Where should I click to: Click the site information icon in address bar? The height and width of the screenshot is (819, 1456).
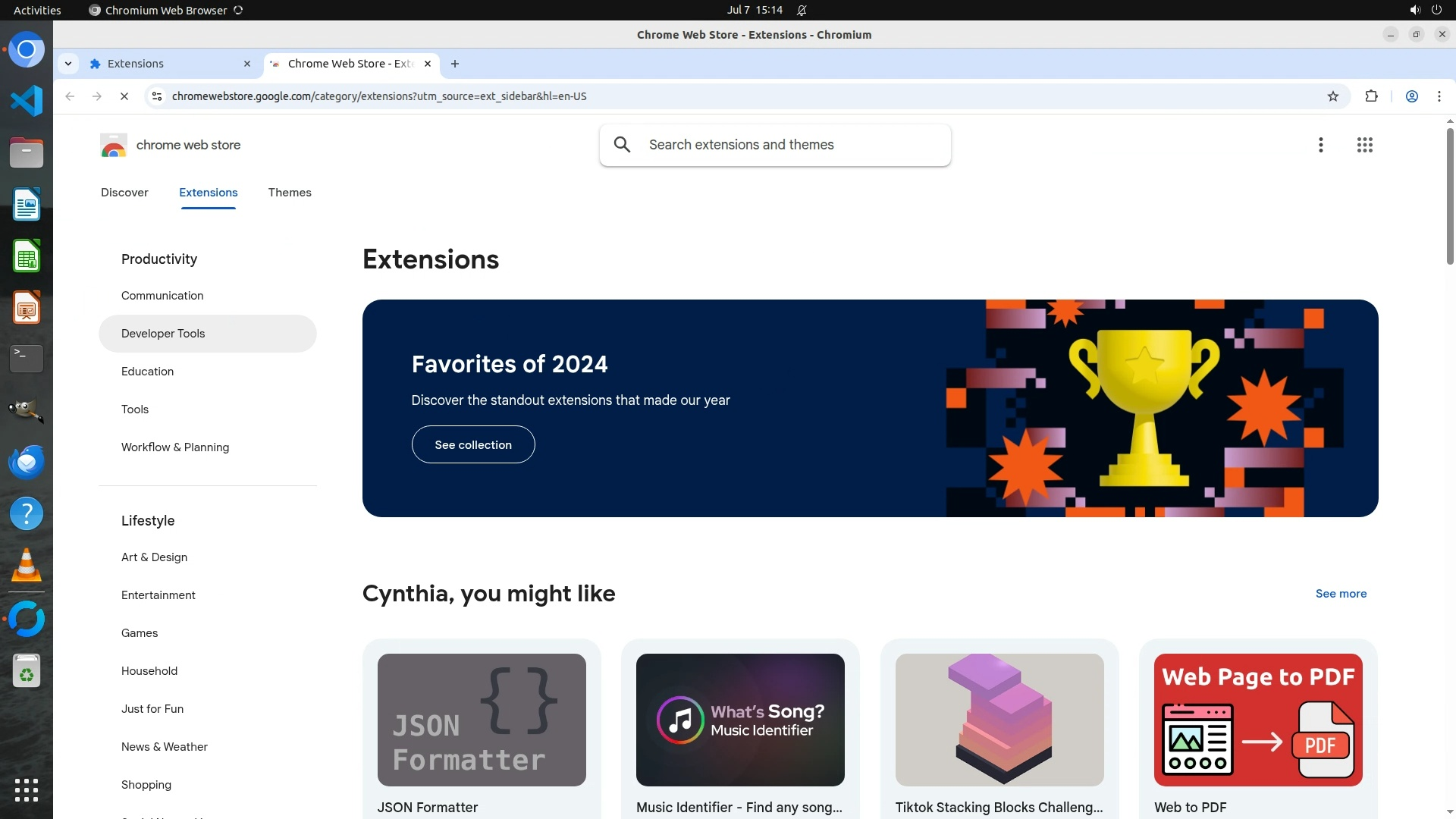point(157,96)
